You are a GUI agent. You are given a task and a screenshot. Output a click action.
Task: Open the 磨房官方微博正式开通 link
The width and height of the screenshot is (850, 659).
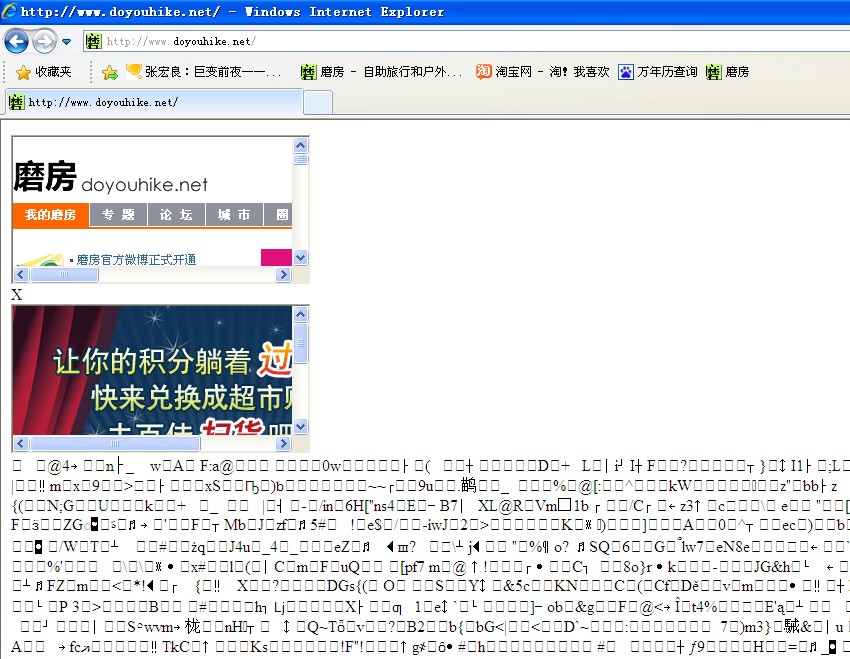(x=136, y=260)
